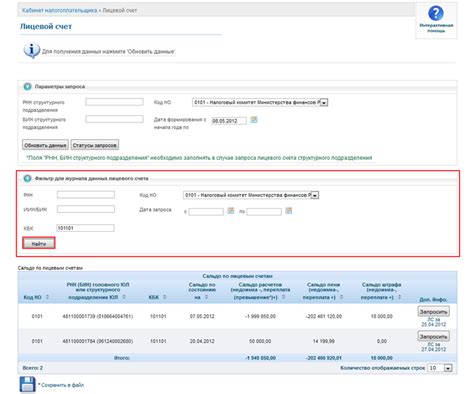Click the save to file floppy icon

(27, 385)
